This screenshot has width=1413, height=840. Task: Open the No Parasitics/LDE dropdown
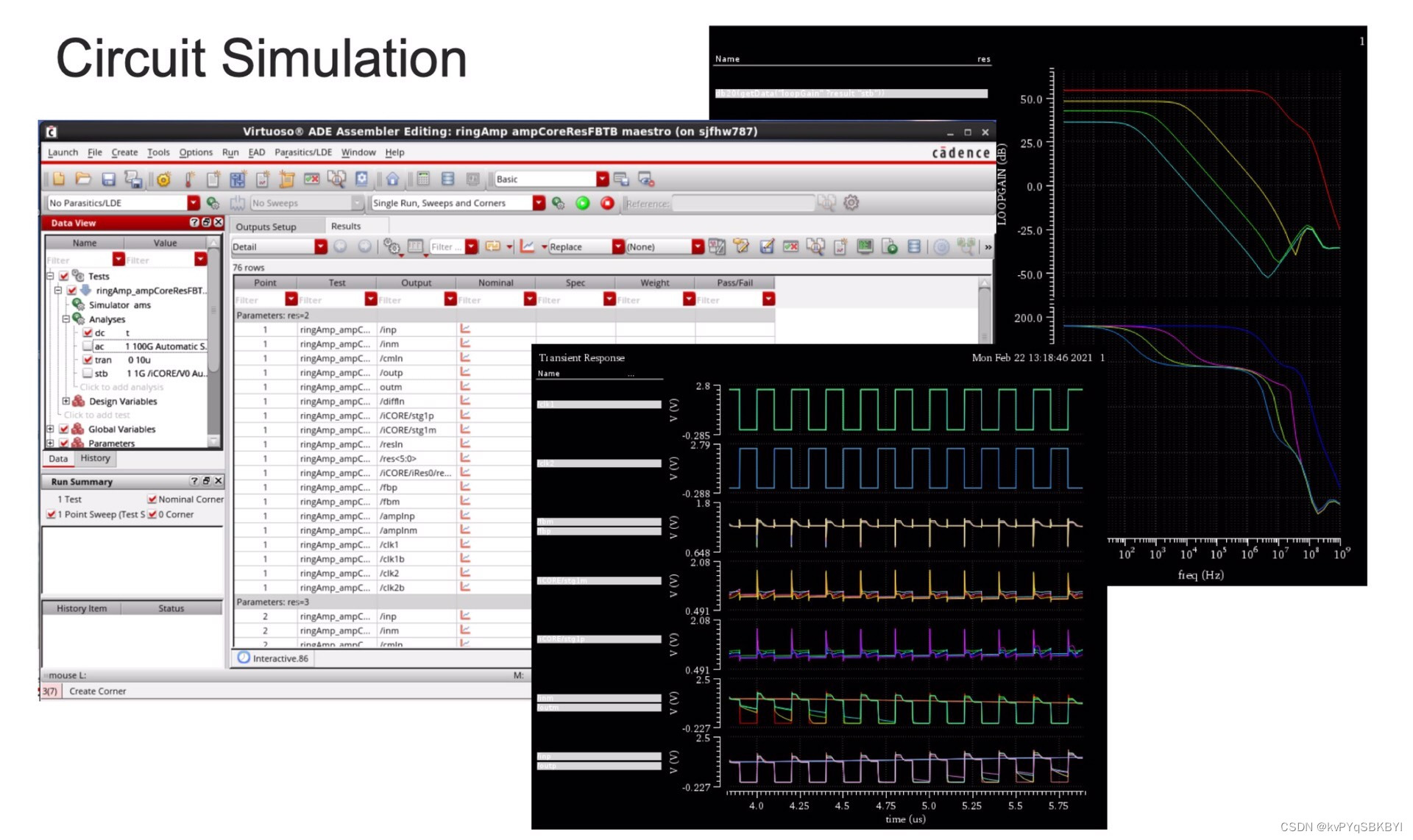(193, 203)
